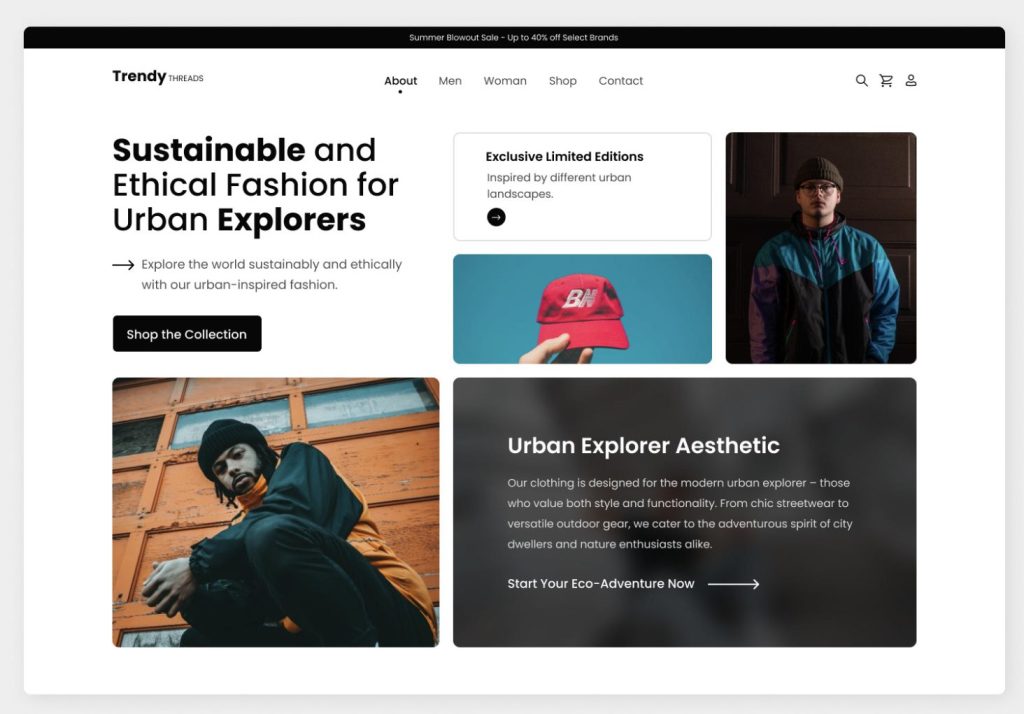Go to the Men menu item
The width and height of the screenshot is (1024, 714).
(450, 80)
